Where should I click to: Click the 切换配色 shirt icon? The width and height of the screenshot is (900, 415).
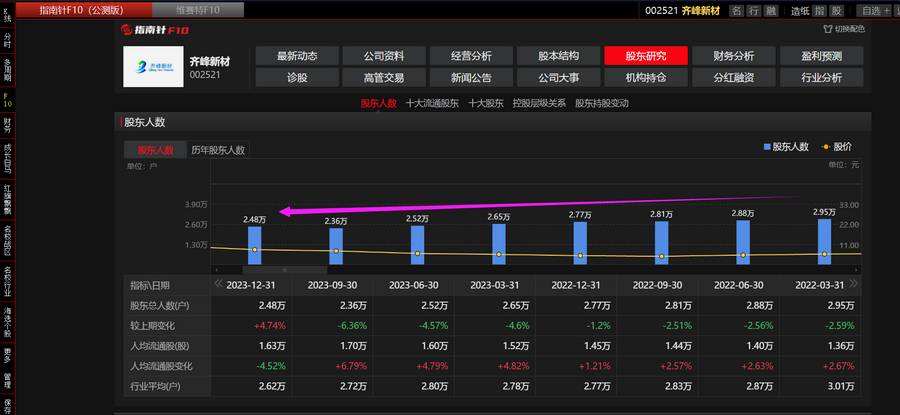coord(827,29)
